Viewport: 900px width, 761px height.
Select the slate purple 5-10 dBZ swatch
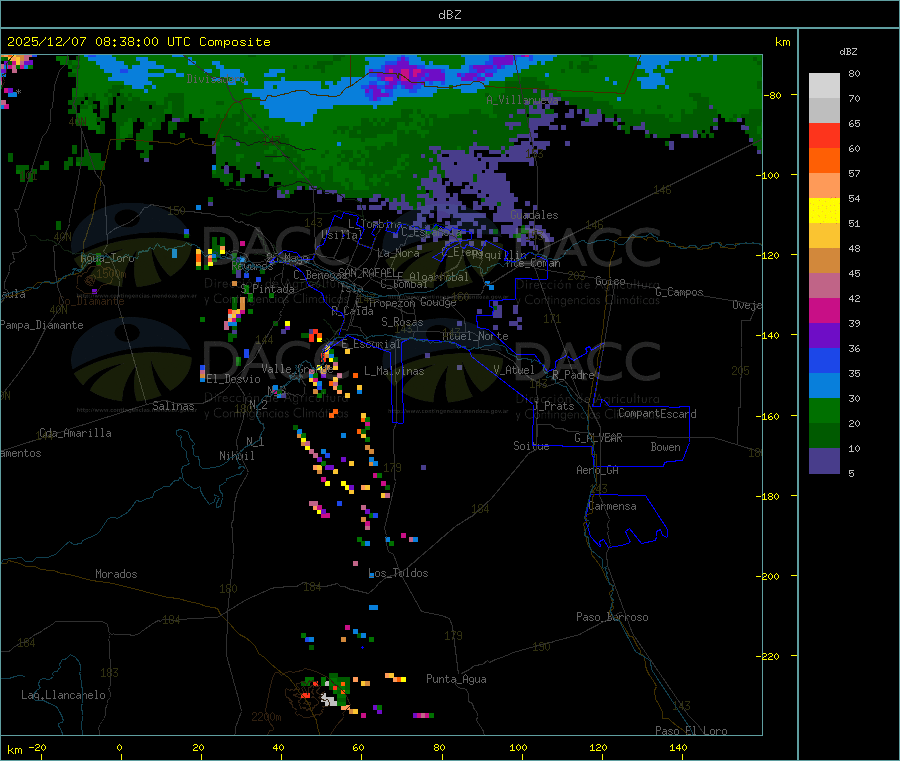point(824,461)
